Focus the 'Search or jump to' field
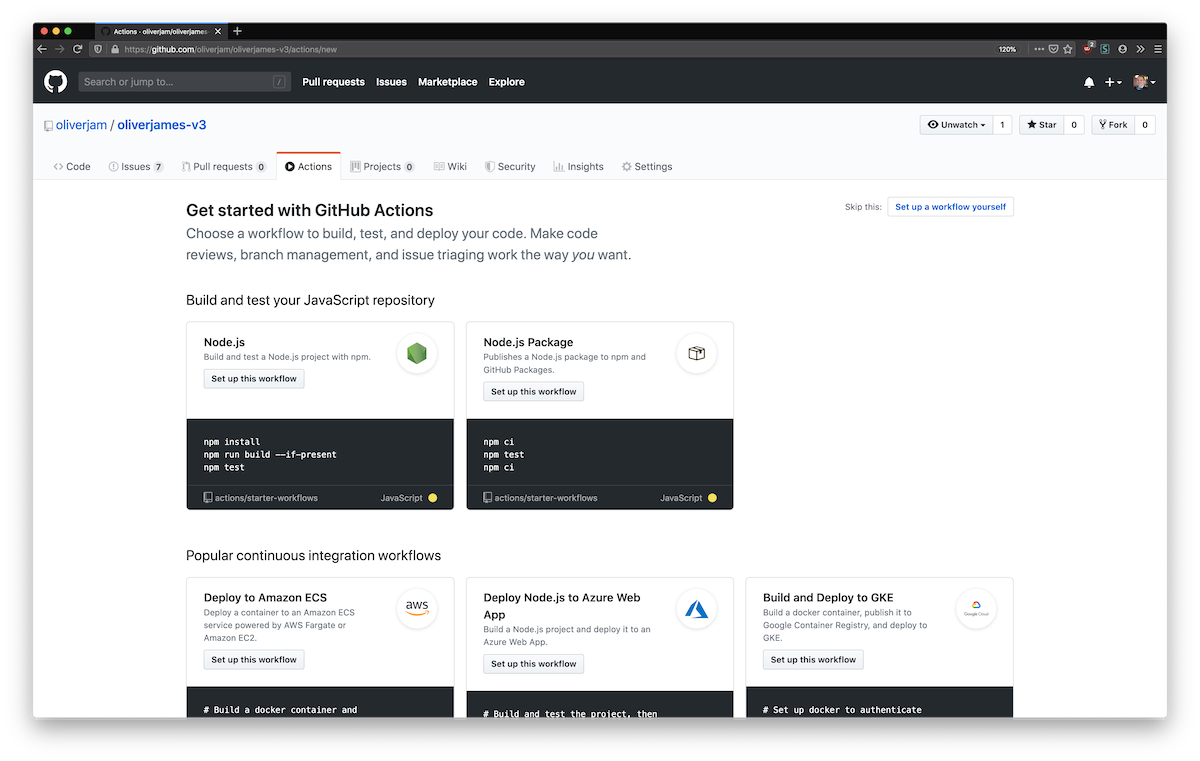This screenshot has width=1200, height=761. 175,82
